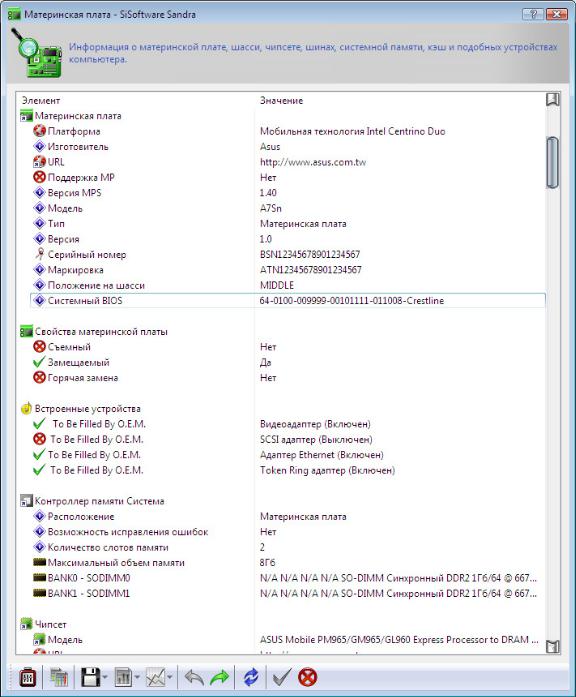Click the red X icon beside Поддержка MP

click(x=40, y=177)
